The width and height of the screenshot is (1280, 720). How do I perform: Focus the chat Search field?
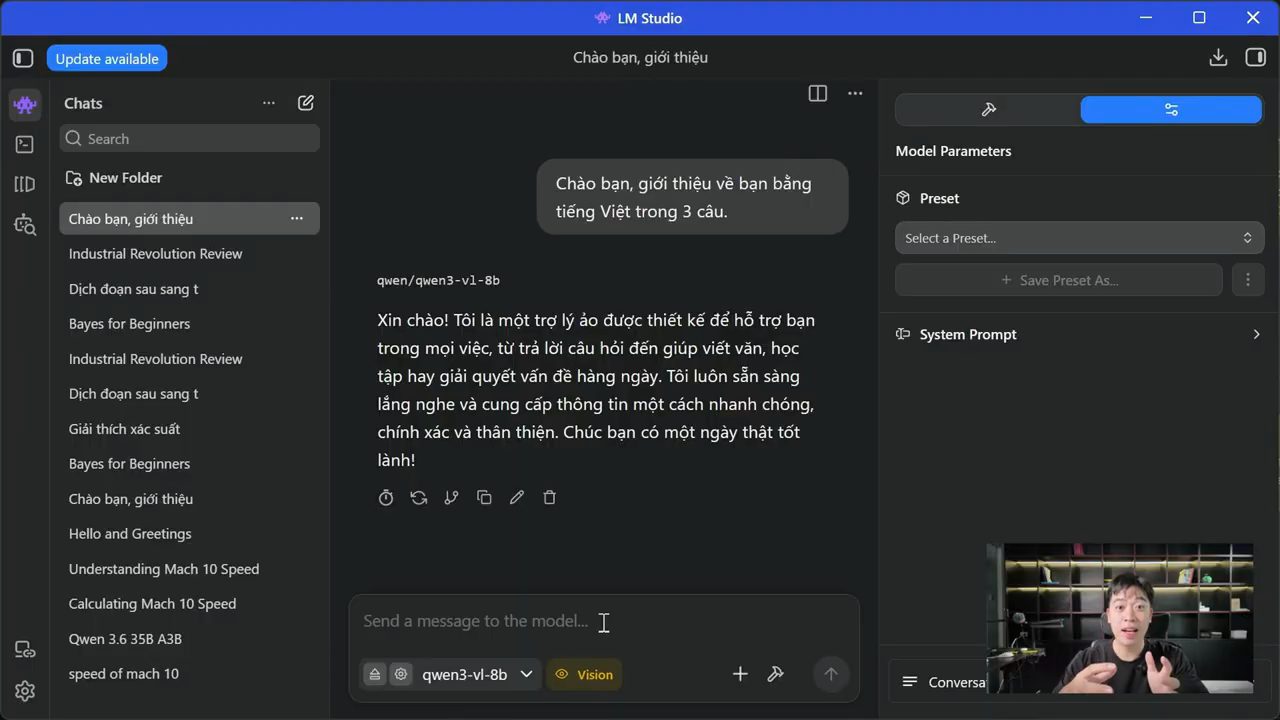pos(190,139)
